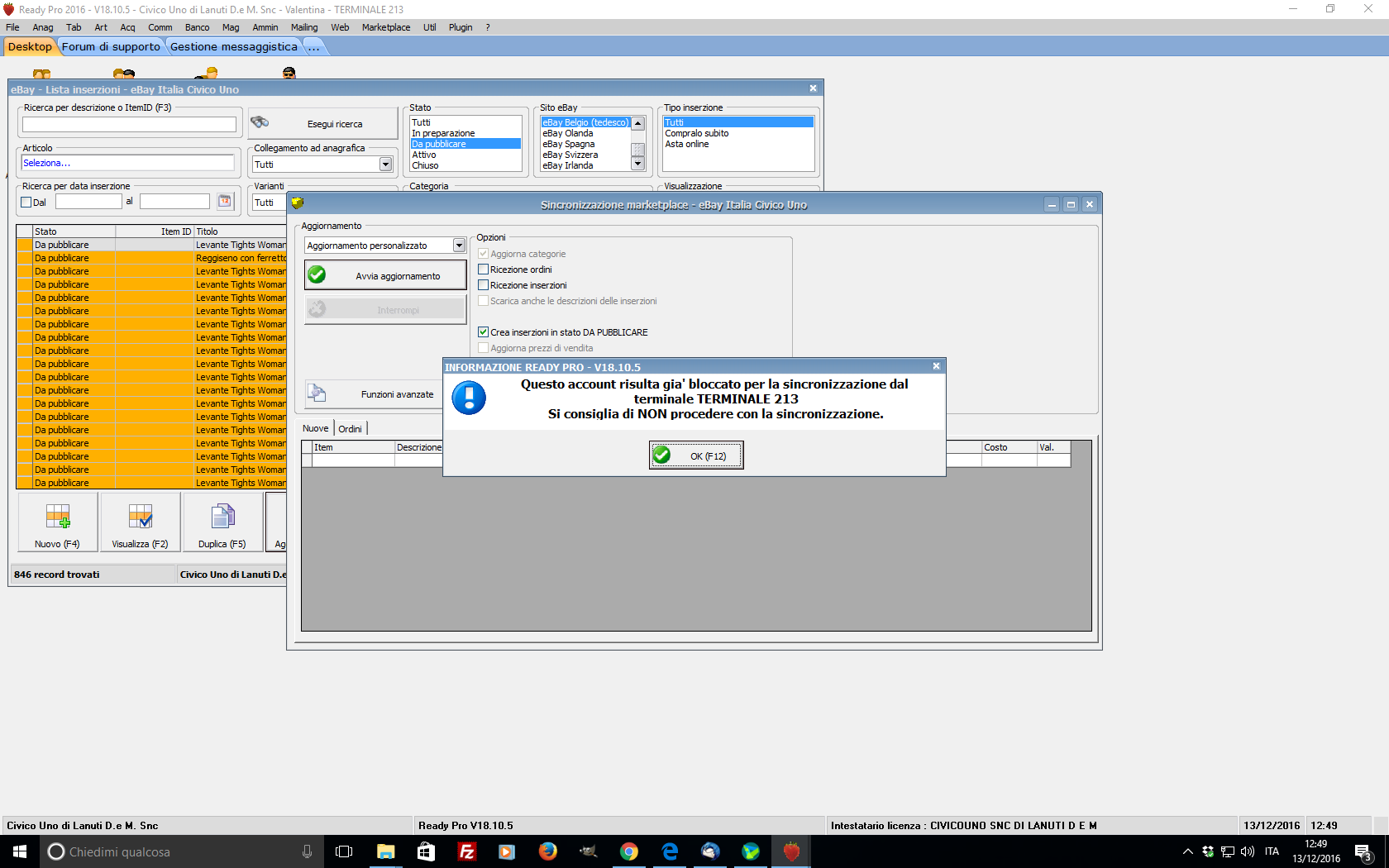Toggle the Ricezione ordini checkbox
The width and height of the screenshot is (1389, 868).
point(484,269)
